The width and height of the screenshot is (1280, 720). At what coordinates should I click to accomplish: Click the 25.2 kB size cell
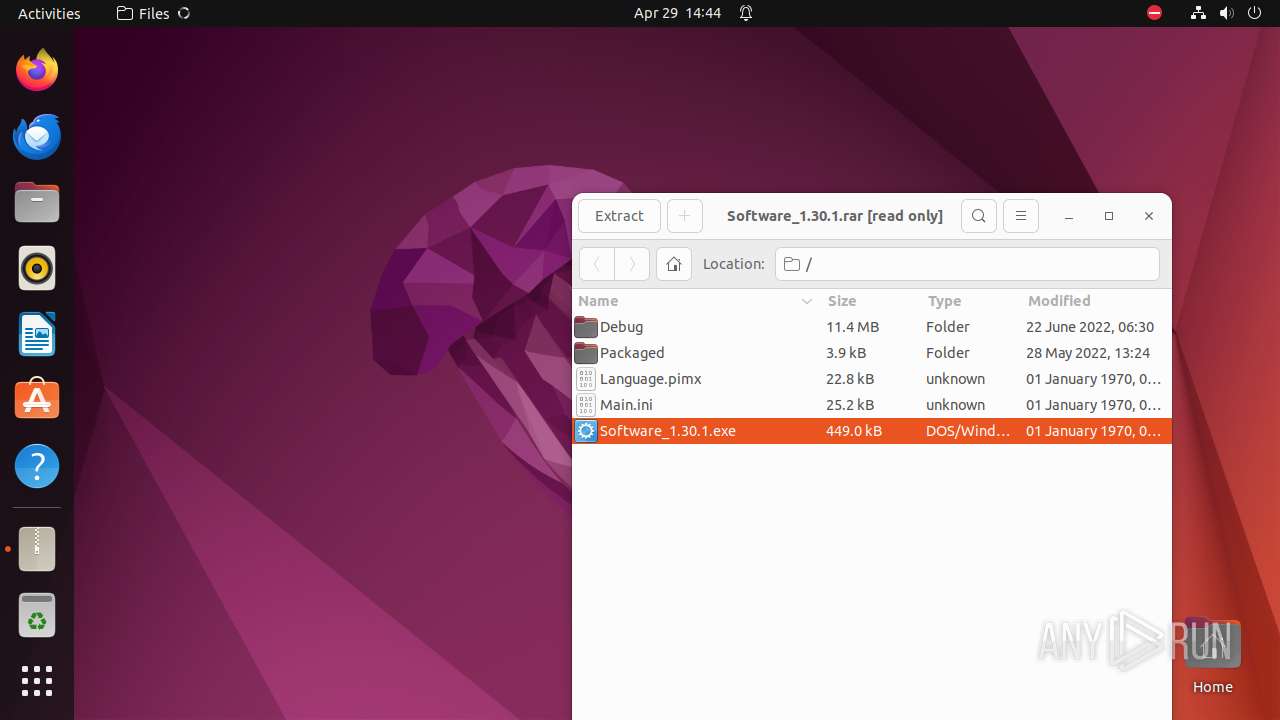coord(850,405)
